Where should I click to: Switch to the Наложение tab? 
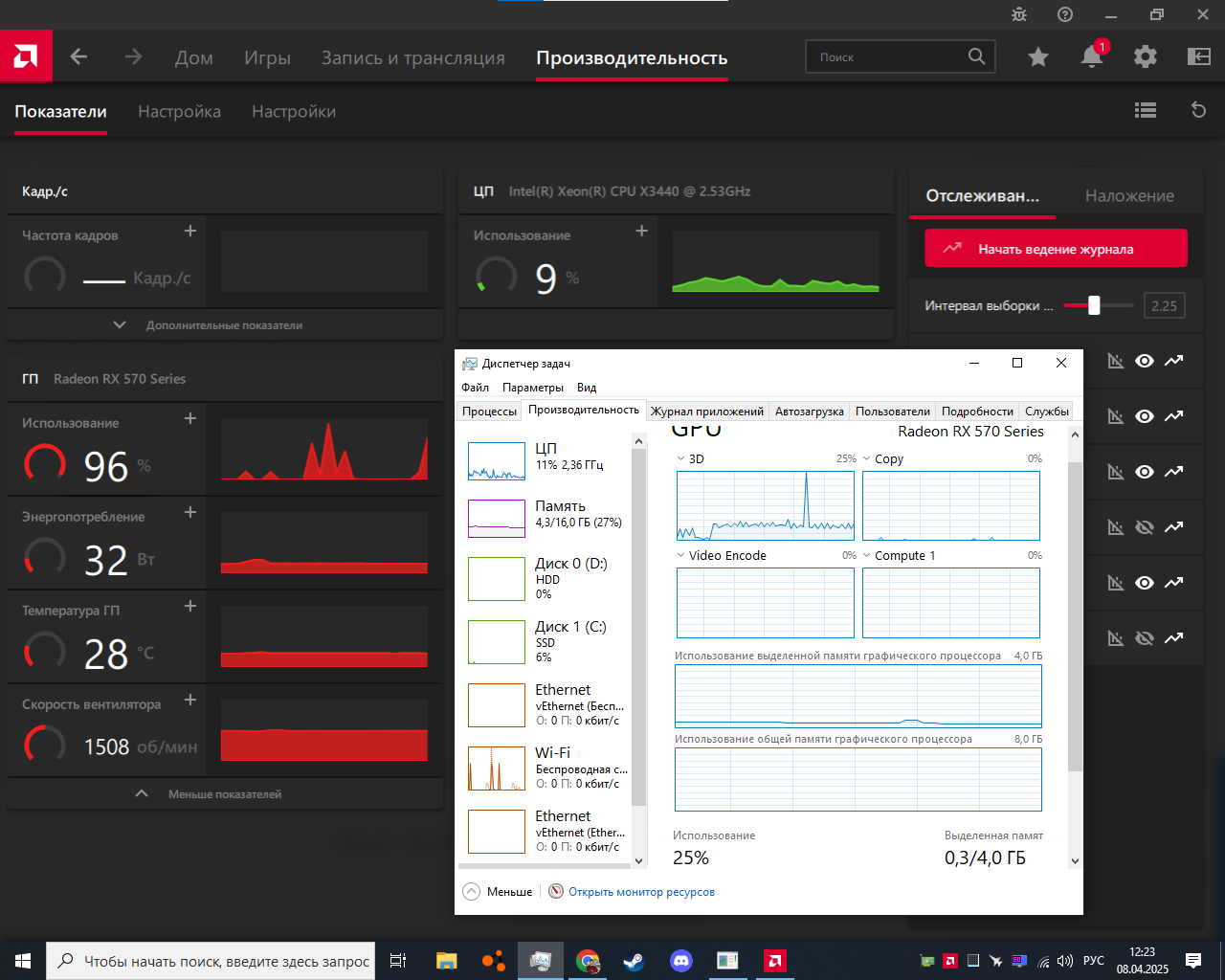point(1129,196)
